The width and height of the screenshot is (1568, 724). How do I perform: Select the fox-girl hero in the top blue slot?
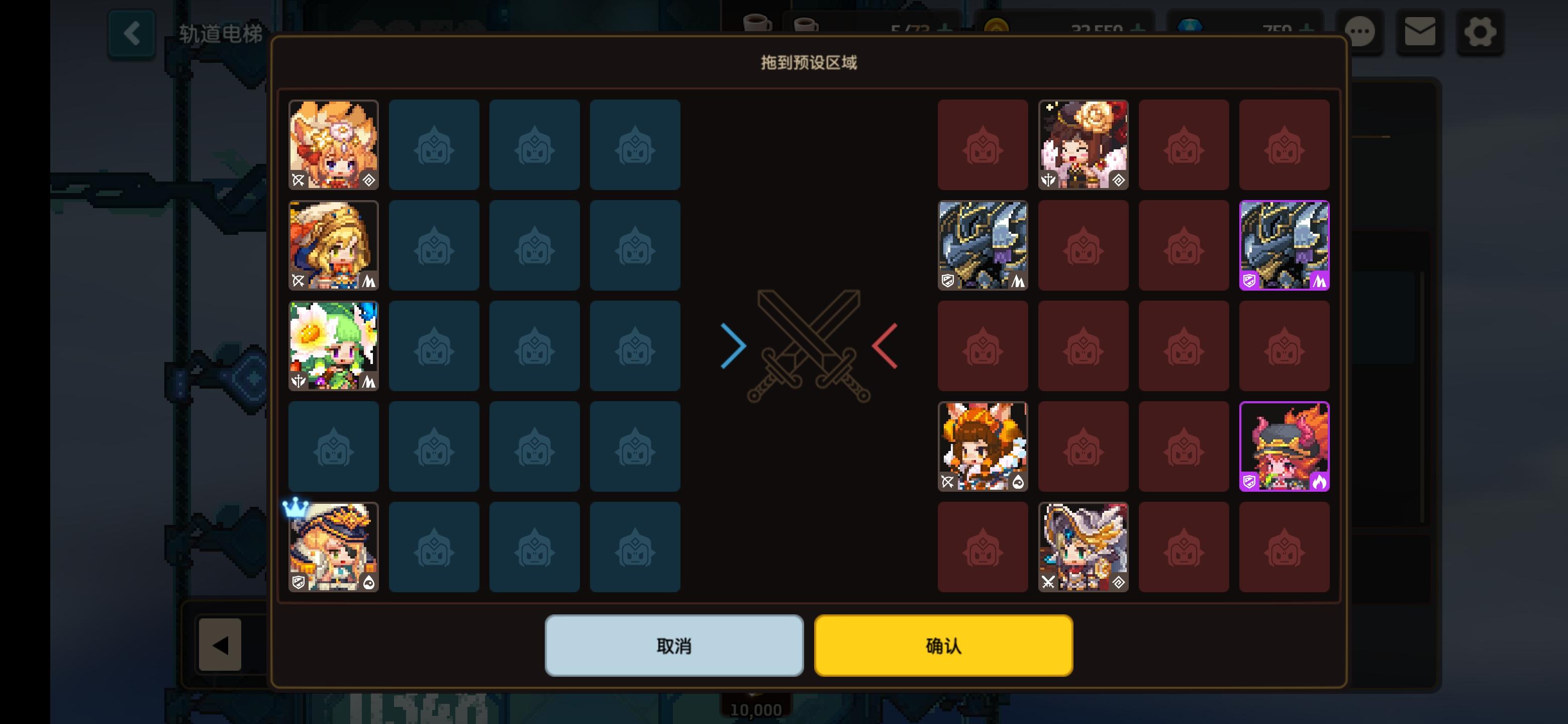pyautogui.click(x=334, y=145)
